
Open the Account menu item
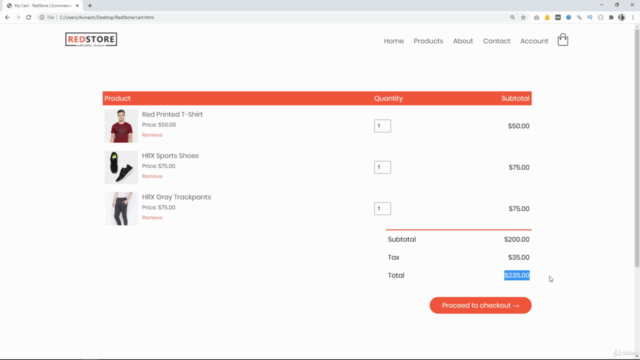(x=534, y=41)
